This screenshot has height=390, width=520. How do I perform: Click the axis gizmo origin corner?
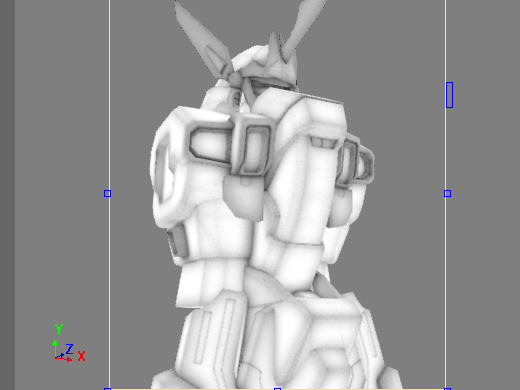tap(55, 358)
